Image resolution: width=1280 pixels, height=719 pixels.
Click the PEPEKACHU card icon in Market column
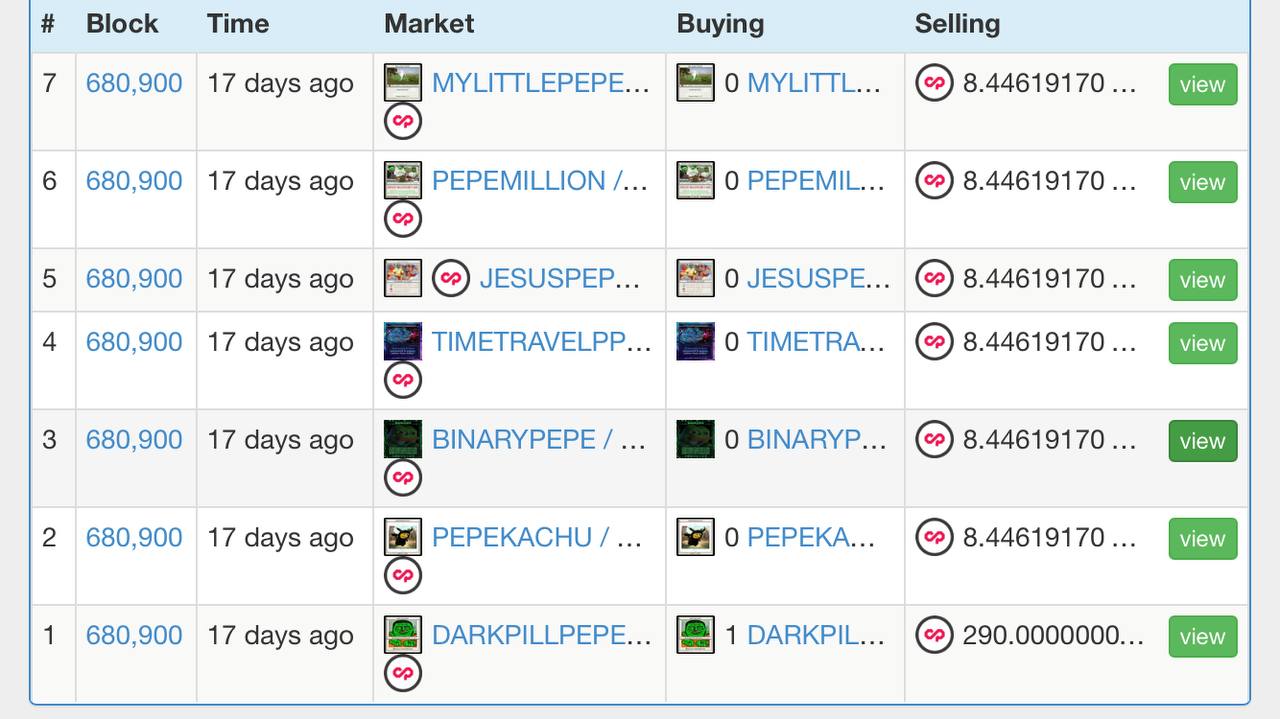[403, 537]
